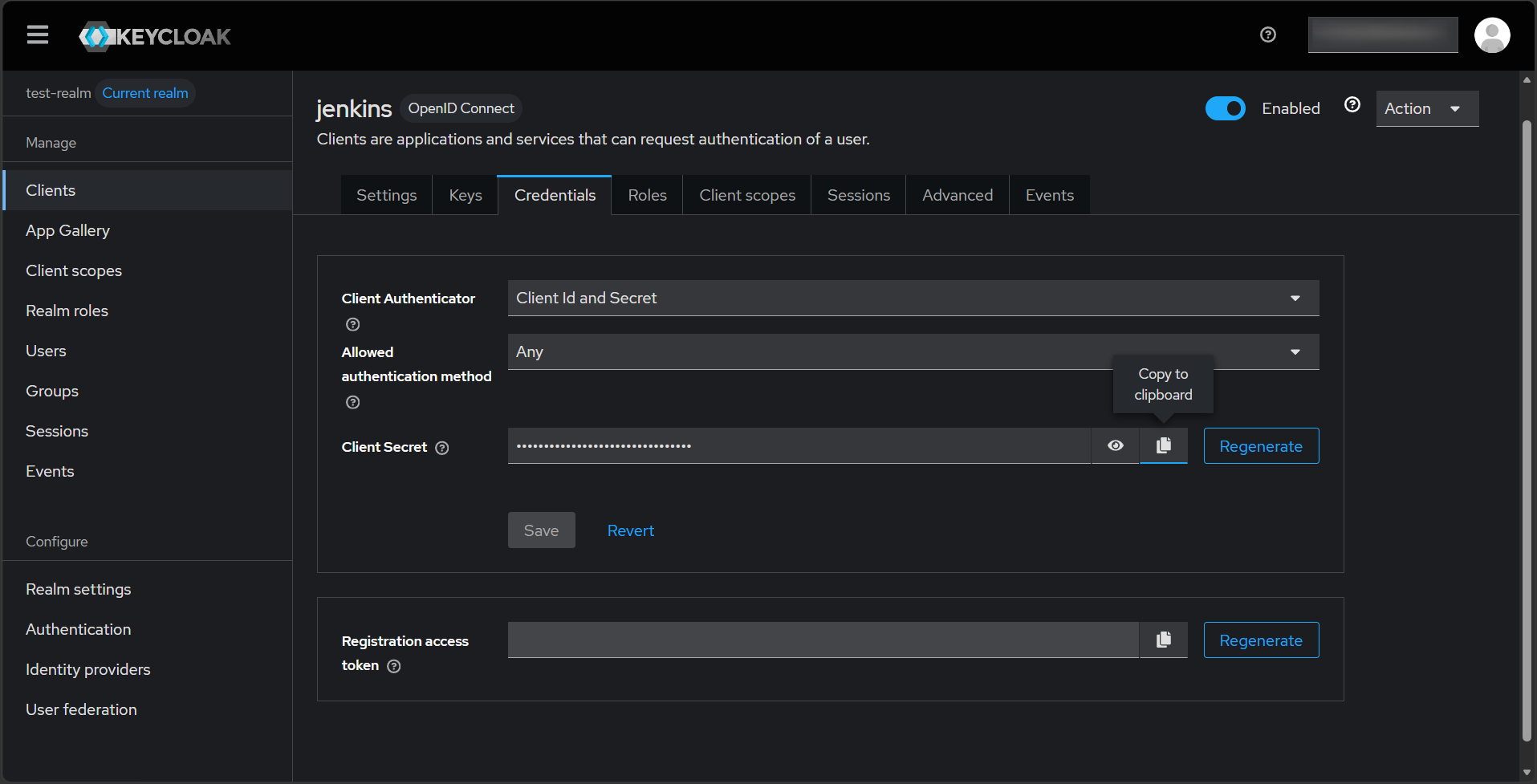The height and width of the screenshot is (784, 1537).
Task: Open the Client scopes tab
Action: 747,195
